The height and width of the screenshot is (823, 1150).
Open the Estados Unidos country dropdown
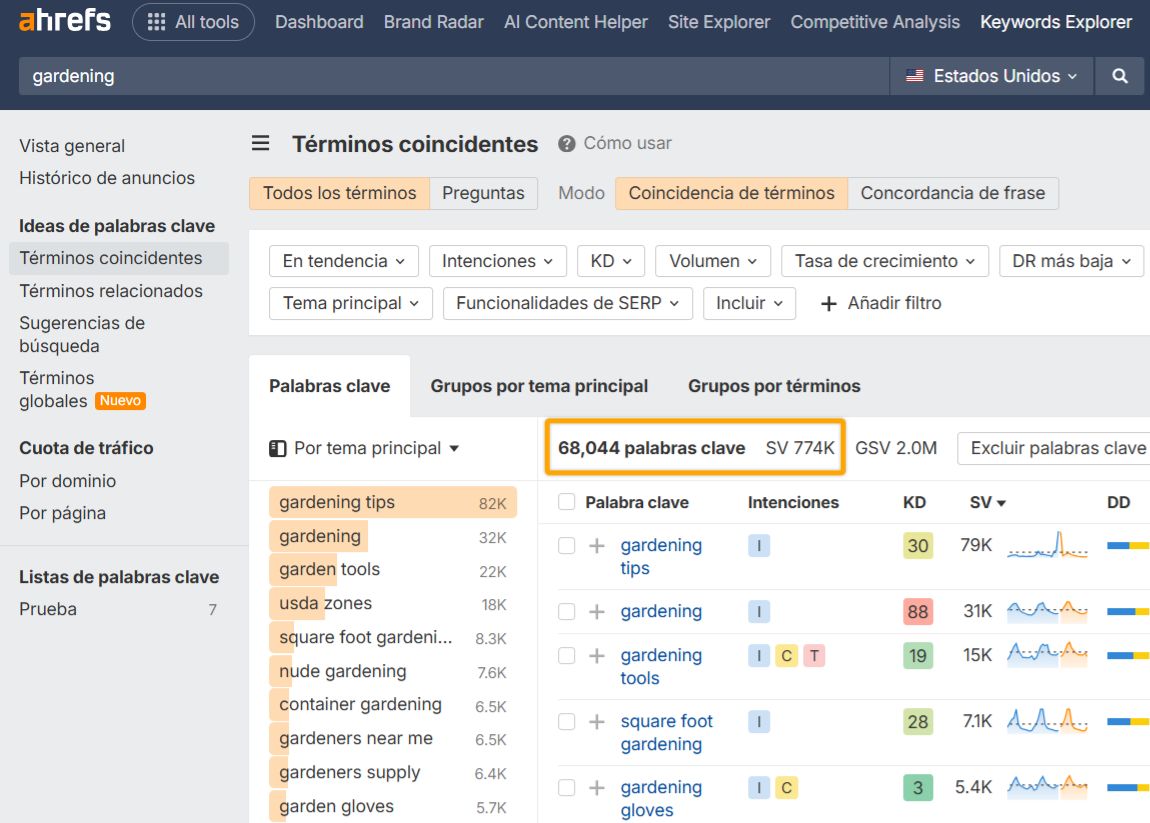coord(988,75)
